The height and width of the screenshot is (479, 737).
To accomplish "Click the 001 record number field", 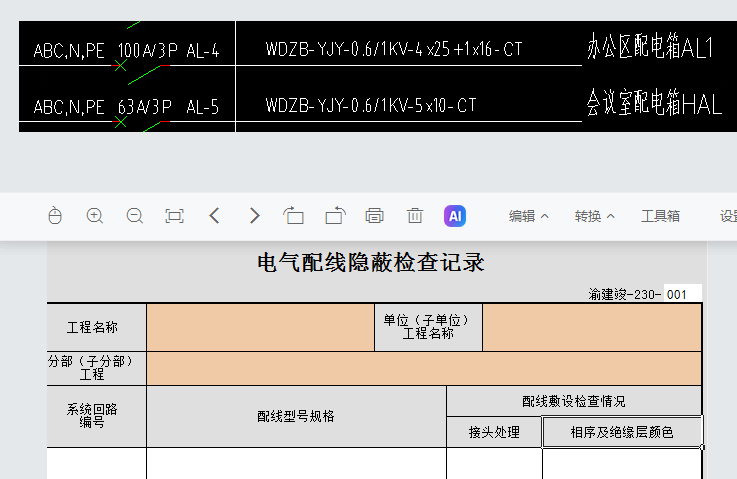I will (x=682, y=294).
